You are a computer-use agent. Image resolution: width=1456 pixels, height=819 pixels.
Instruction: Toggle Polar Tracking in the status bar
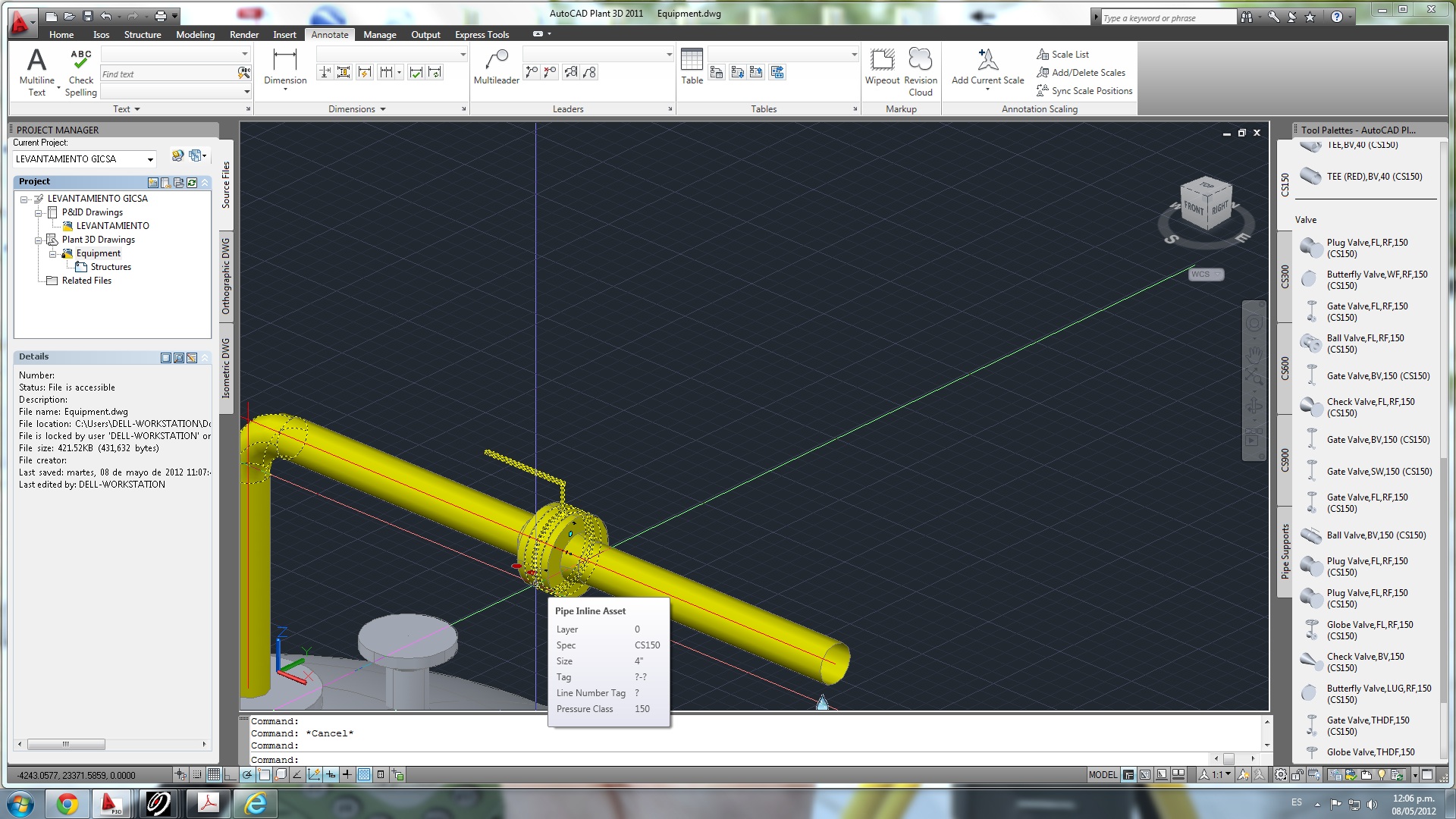tap(247, 775)
